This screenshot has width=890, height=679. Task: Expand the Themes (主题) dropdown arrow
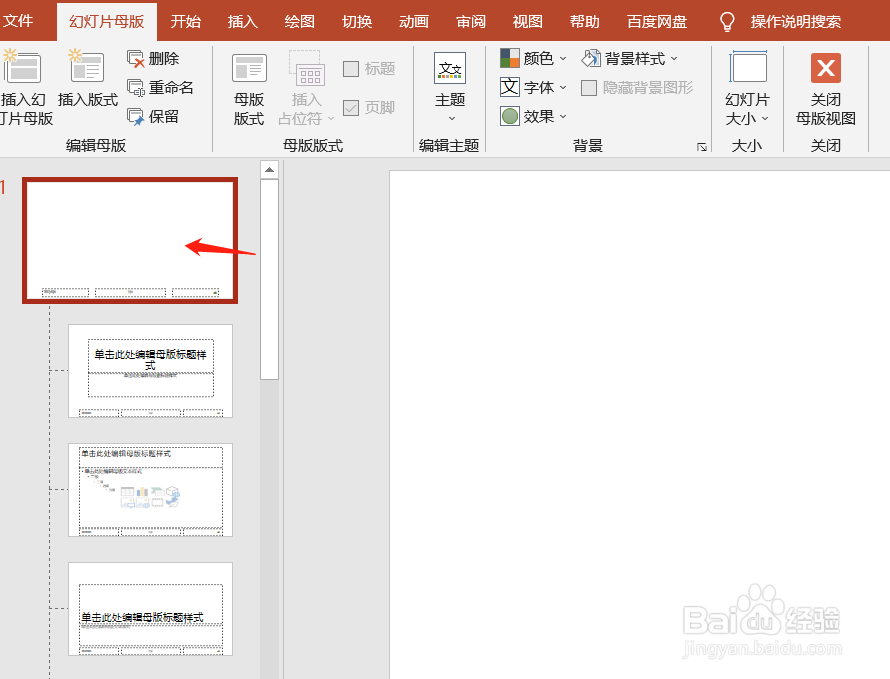pos(452,118)
